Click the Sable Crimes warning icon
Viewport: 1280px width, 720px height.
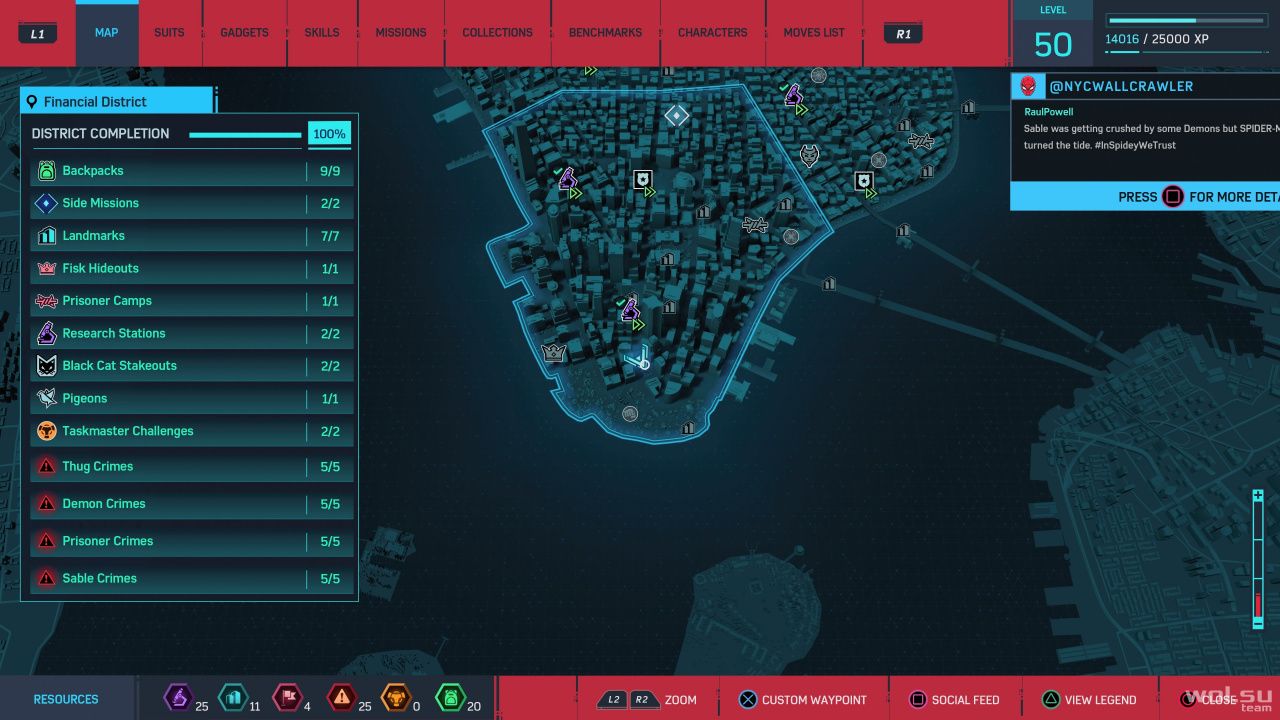pyautogui.click(x=46, y=578)
